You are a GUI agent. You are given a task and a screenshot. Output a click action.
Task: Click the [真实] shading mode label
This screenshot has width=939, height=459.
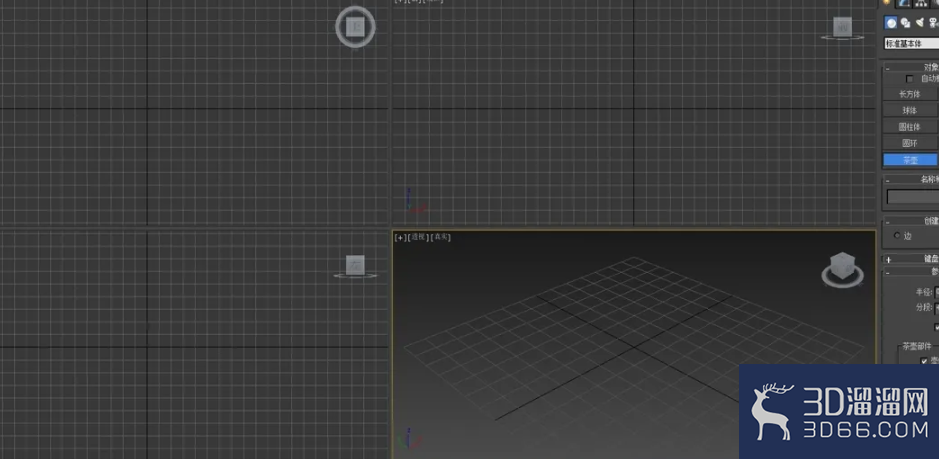[441, 237]
